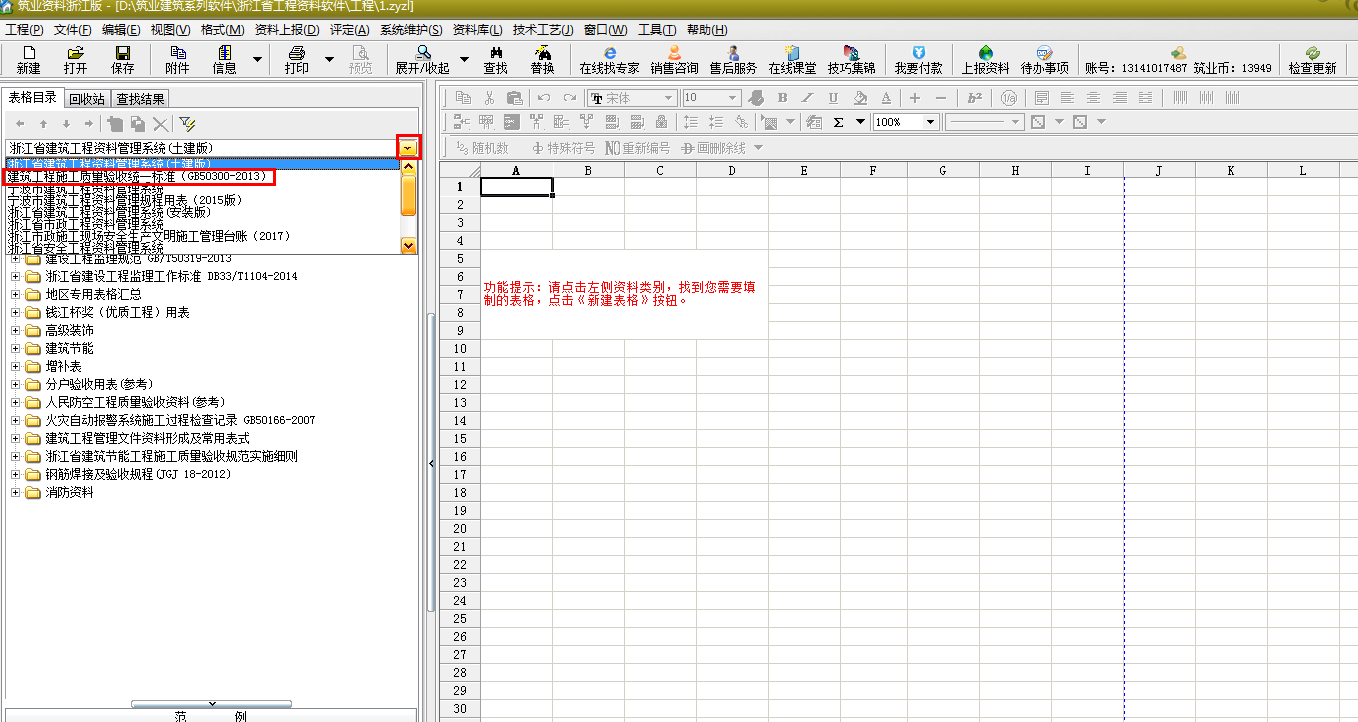Toggle bold text formatting
1358x722 pixels.
[782, 98]
